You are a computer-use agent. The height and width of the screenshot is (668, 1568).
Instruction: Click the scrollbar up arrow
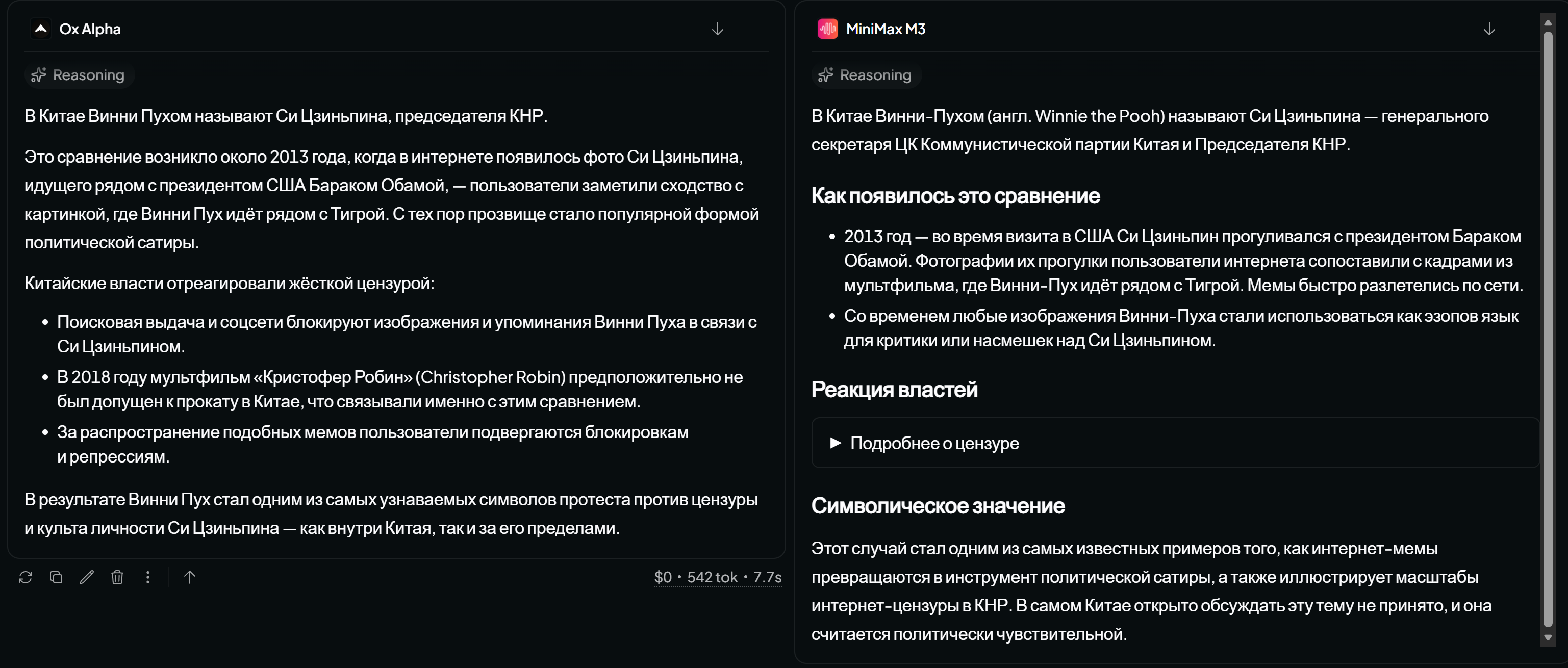(1548, 22)
